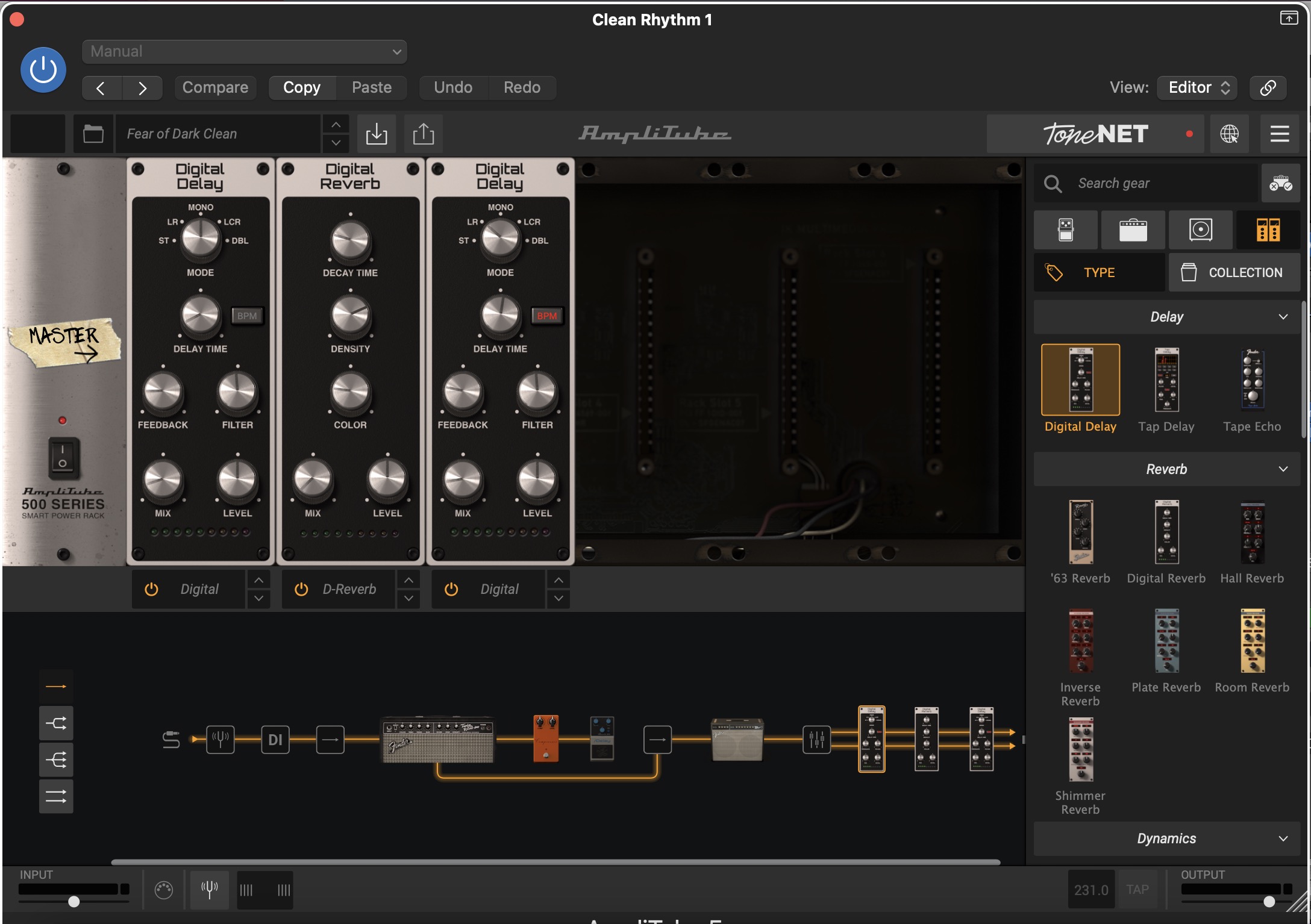Click the input signal chain plug icon
The width and height of the screenshot is (1311, 924).
coord(171,739)
